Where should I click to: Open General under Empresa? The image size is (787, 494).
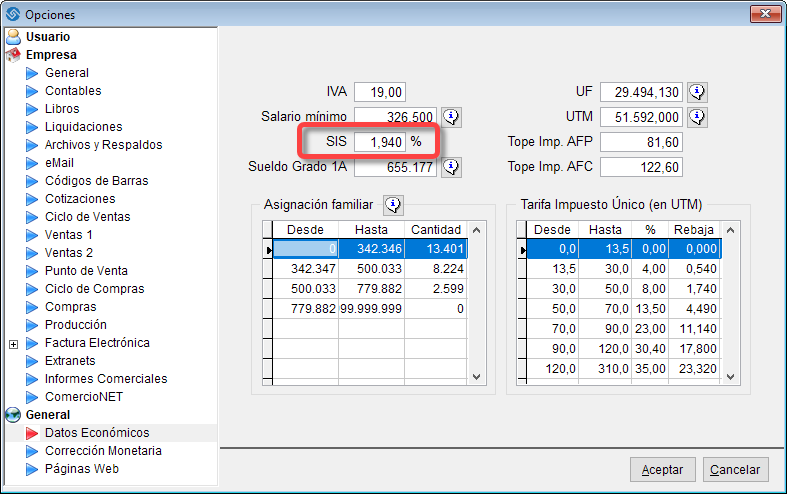tap(67, 73)
